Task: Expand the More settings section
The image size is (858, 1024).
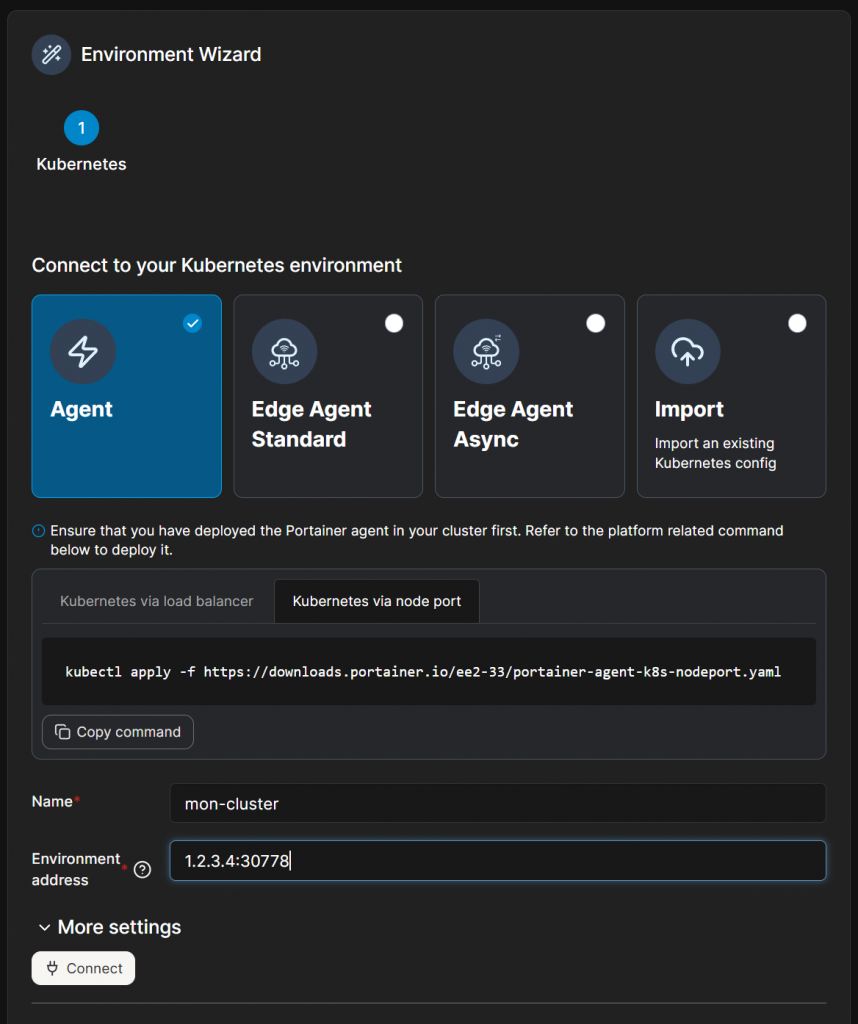Action: click(x=109, y=927)
